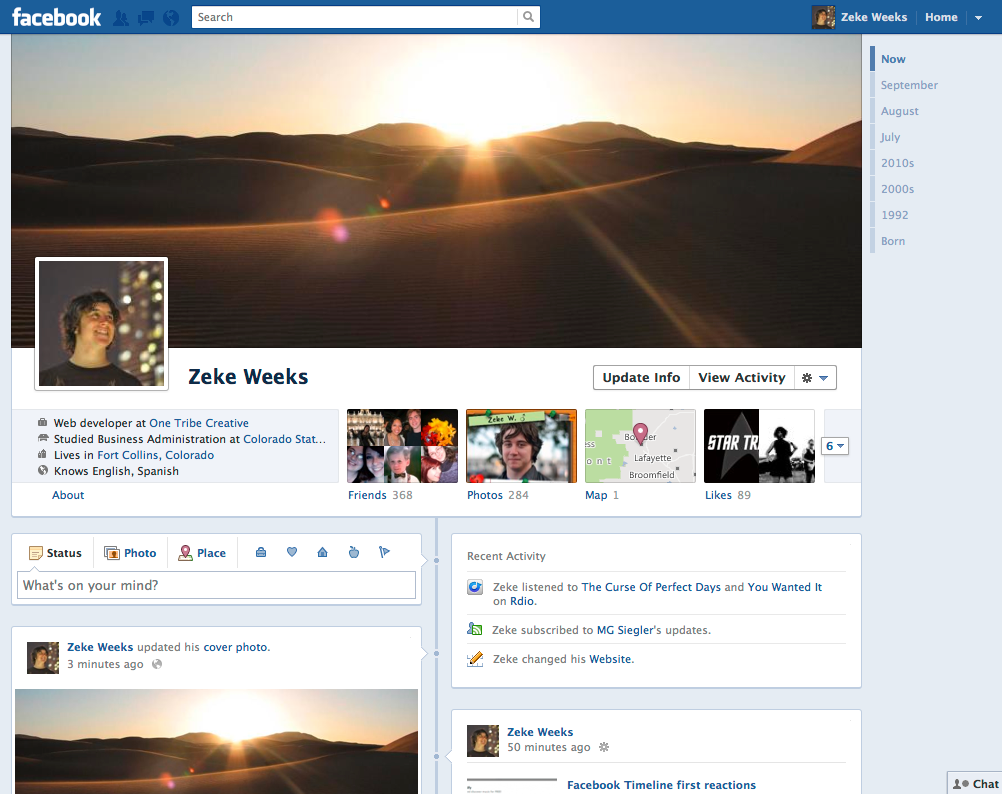The height and width of the screenshot is (794, 1002).
Task: Click the Rdio icon in Recent Activity
Action: tap(475, 587)
